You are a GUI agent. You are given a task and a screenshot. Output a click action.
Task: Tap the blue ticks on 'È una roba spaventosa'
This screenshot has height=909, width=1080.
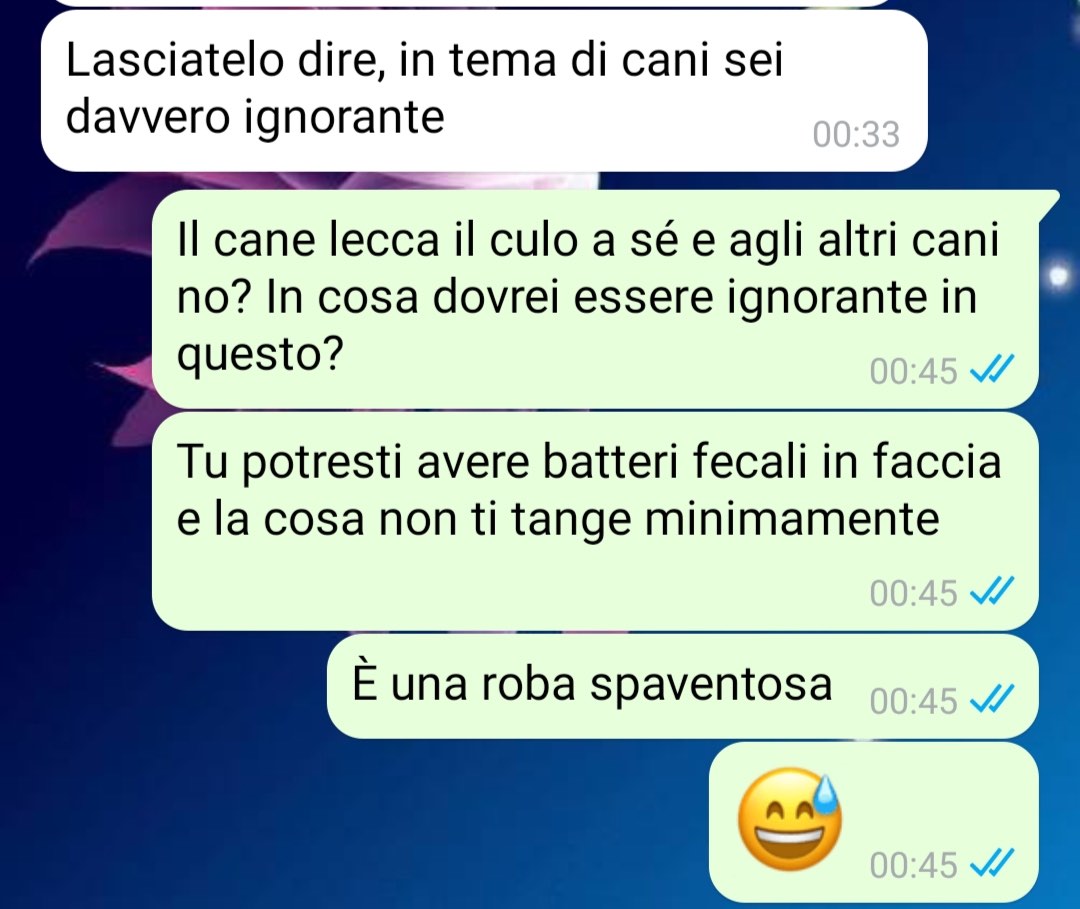click(991, 700)
